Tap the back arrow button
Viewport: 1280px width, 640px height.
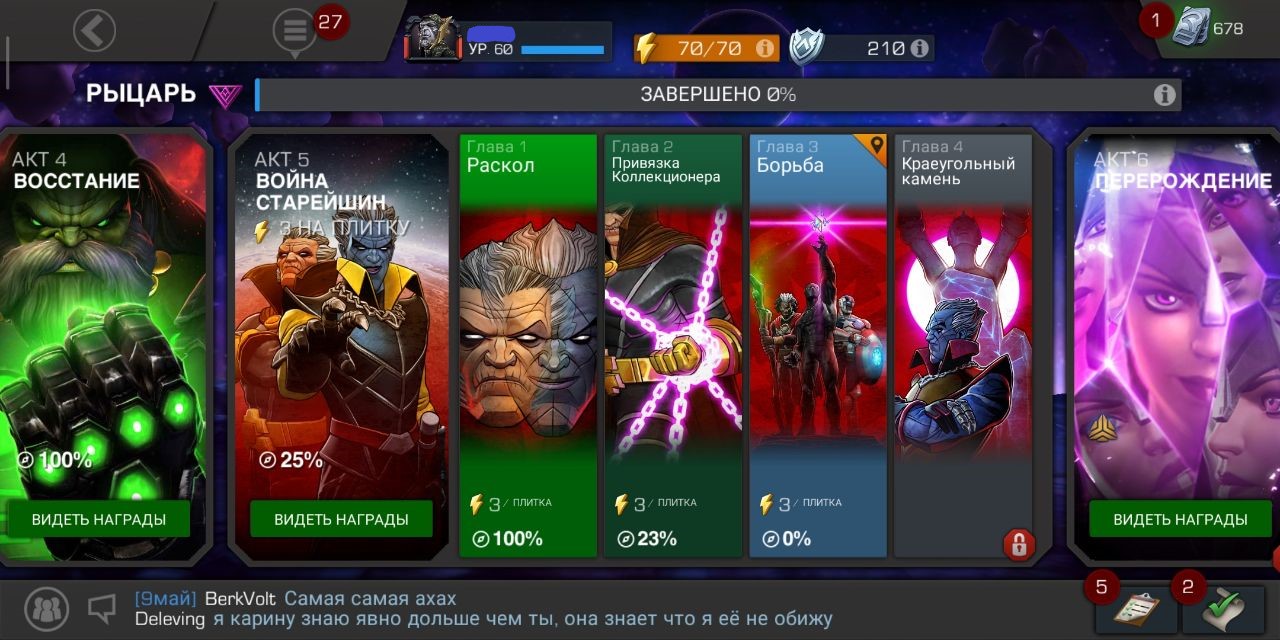pos(94,30)
